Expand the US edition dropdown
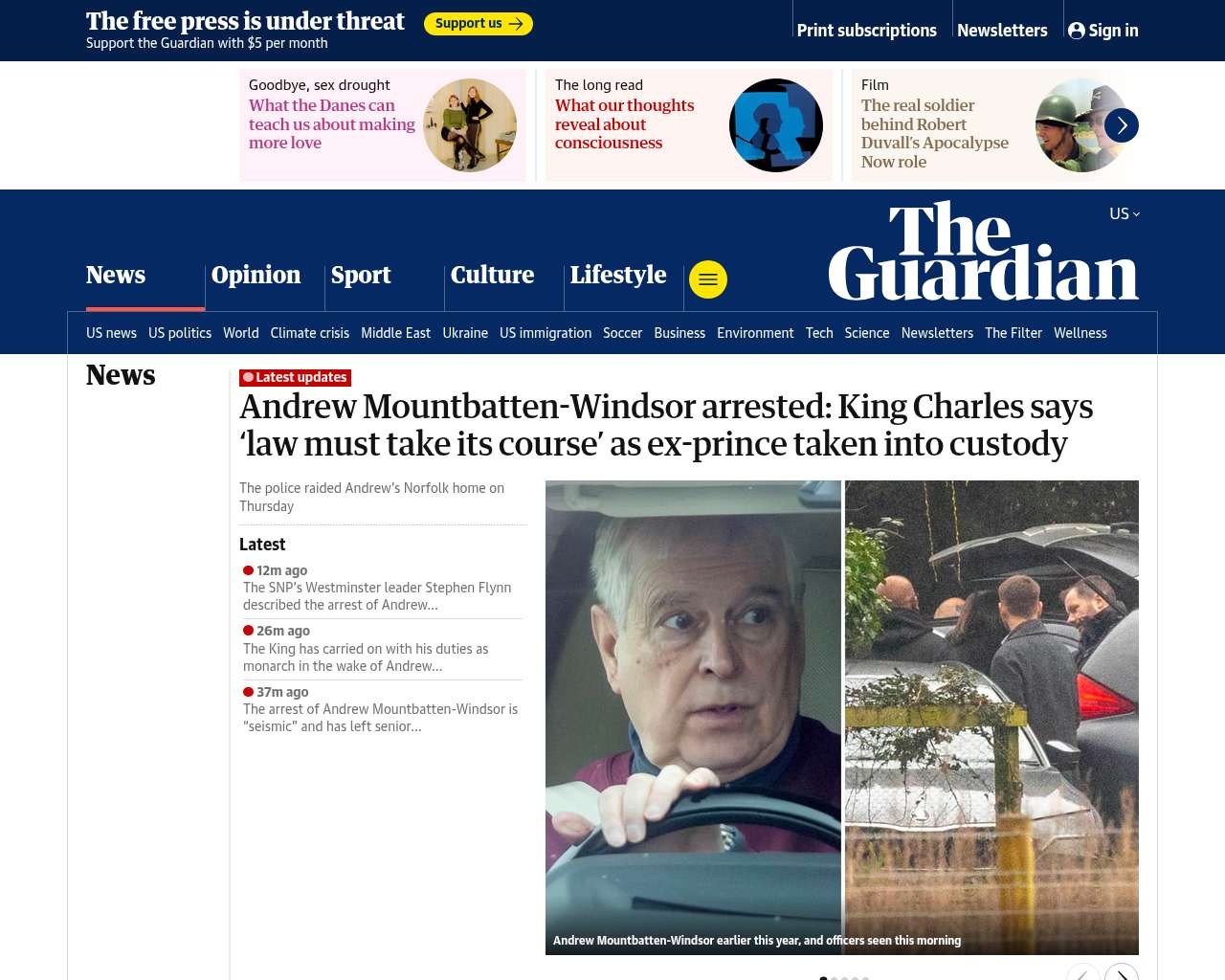The image size is (1225, 980). [x=1125, y=213]
